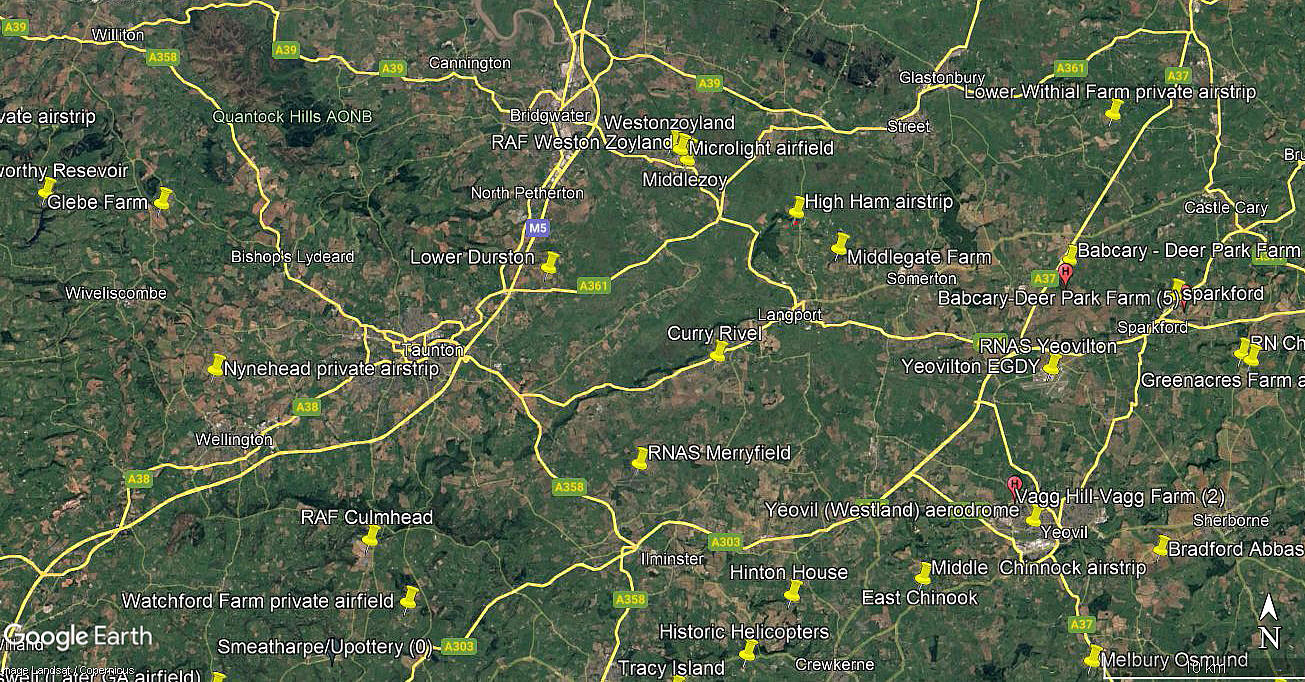Open the High Ham airstrip pushpin
The image size is (1305, 682).
click(797, 206)
